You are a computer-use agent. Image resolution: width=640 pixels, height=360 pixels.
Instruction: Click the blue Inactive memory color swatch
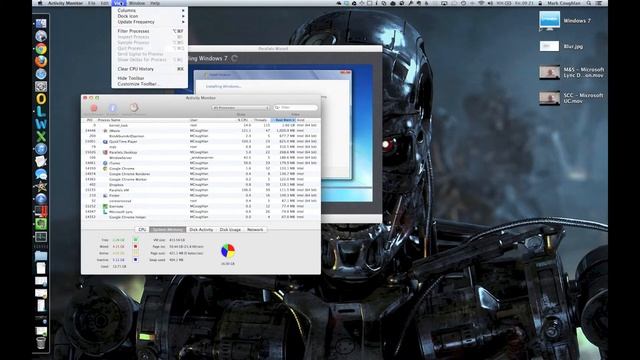(x=136, y=260)
